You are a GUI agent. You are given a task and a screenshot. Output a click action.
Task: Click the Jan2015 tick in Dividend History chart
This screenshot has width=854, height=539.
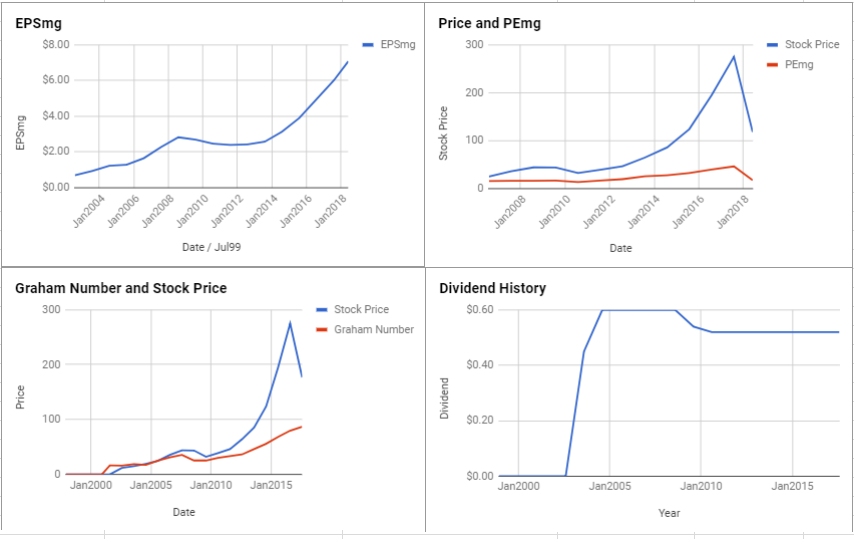click(792, 486)
